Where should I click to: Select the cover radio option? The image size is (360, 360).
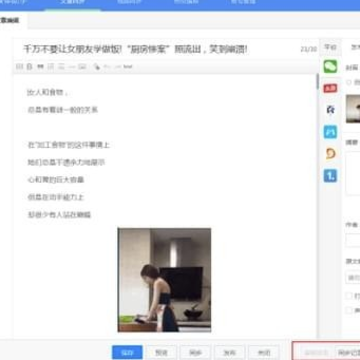349,82
